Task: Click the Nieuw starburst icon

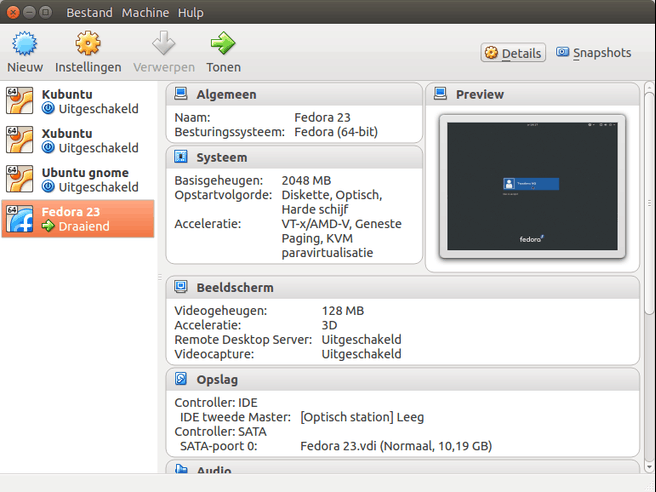Action: click(x=25, y=44)
